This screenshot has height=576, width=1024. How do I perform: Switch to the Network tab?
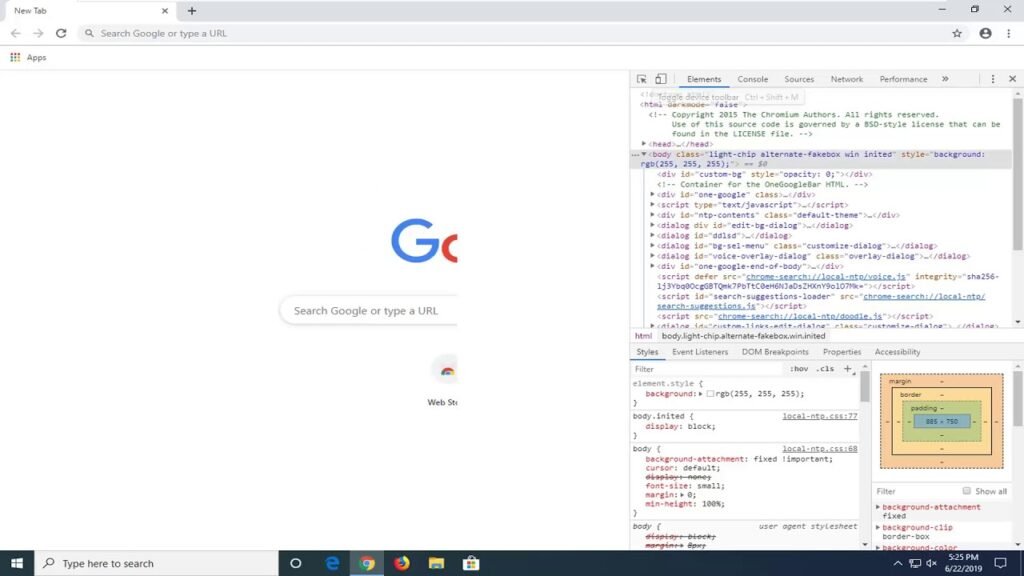846,79
